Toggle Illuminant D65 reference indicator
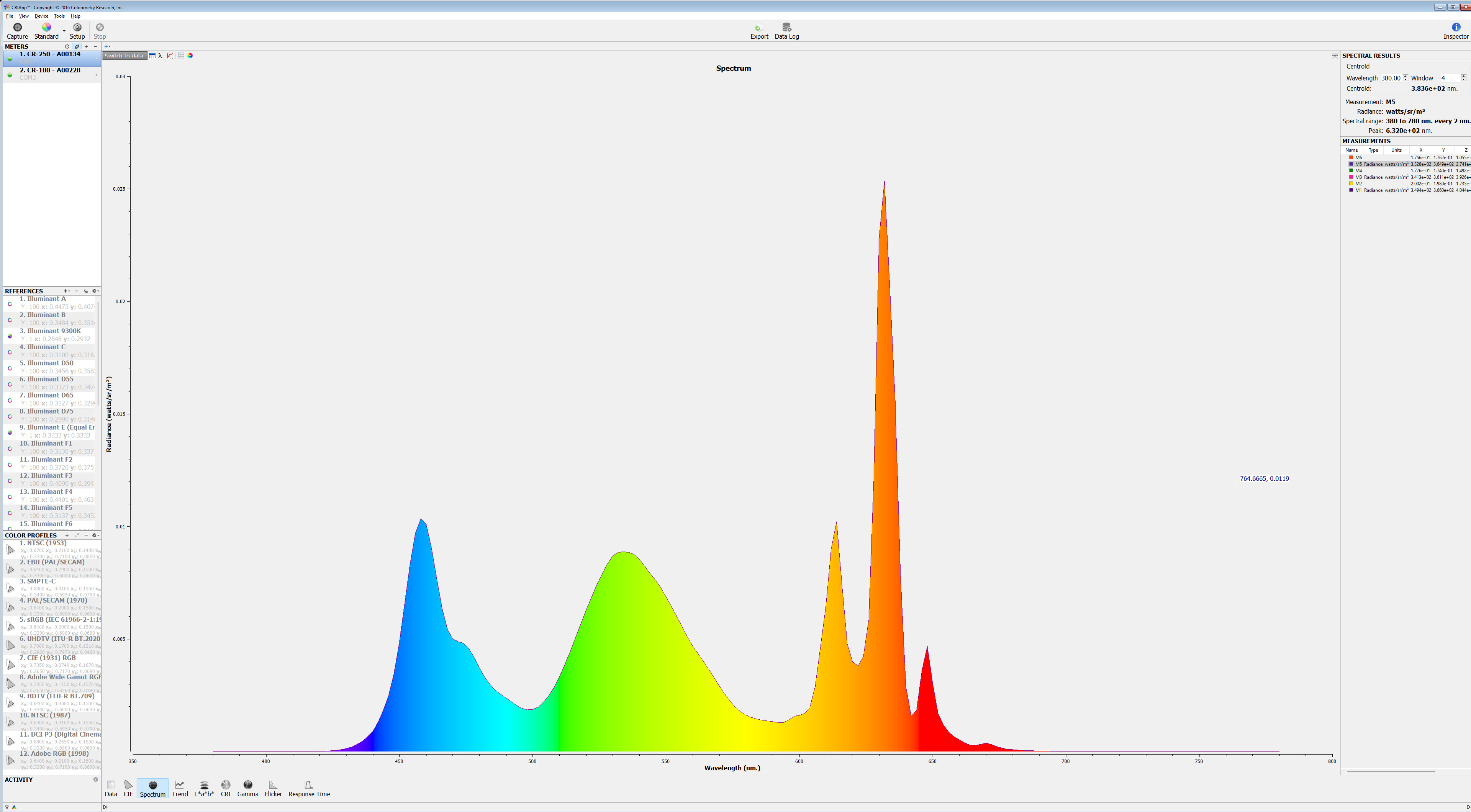The image size is (1471, 812). 10,400
